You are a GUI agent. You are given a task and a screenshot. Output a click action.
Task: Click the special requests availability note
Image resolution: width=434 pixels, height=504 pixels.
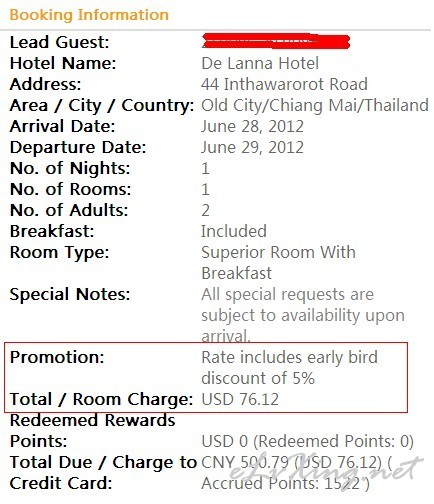click(303, 315)
